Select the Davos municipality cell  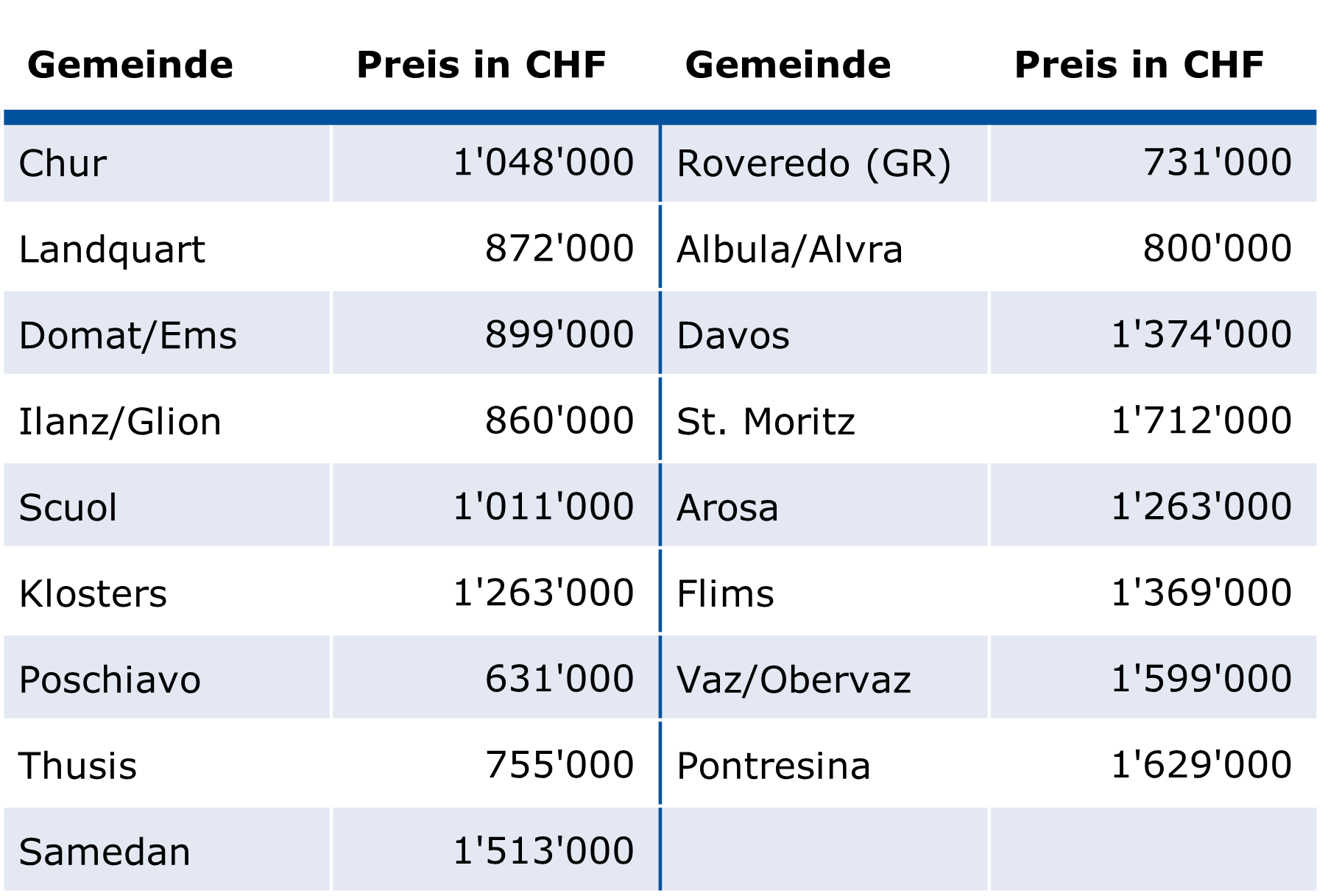point(824,335)
